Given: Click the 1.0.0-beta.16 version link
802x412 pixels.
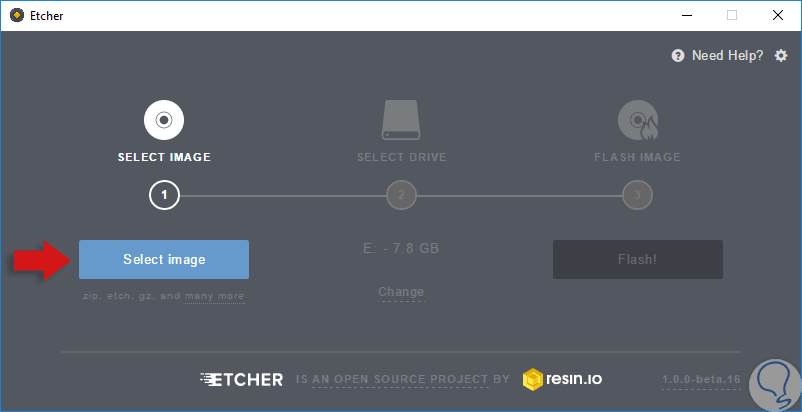Looking at the screenshot, I should tap(701, 380).
